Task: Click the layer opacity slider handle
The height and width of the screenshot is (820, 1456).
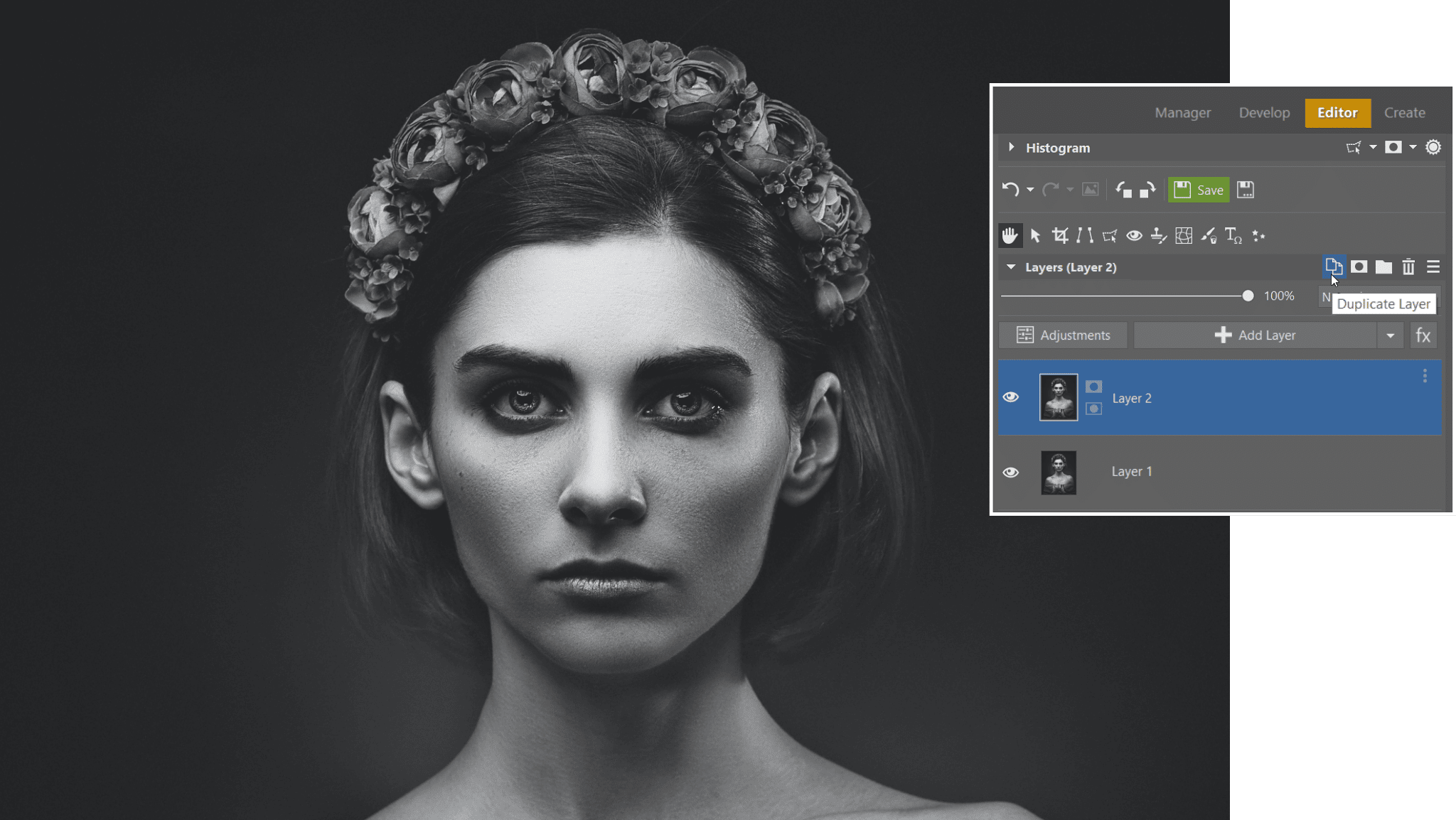Action: point(1248,296)
